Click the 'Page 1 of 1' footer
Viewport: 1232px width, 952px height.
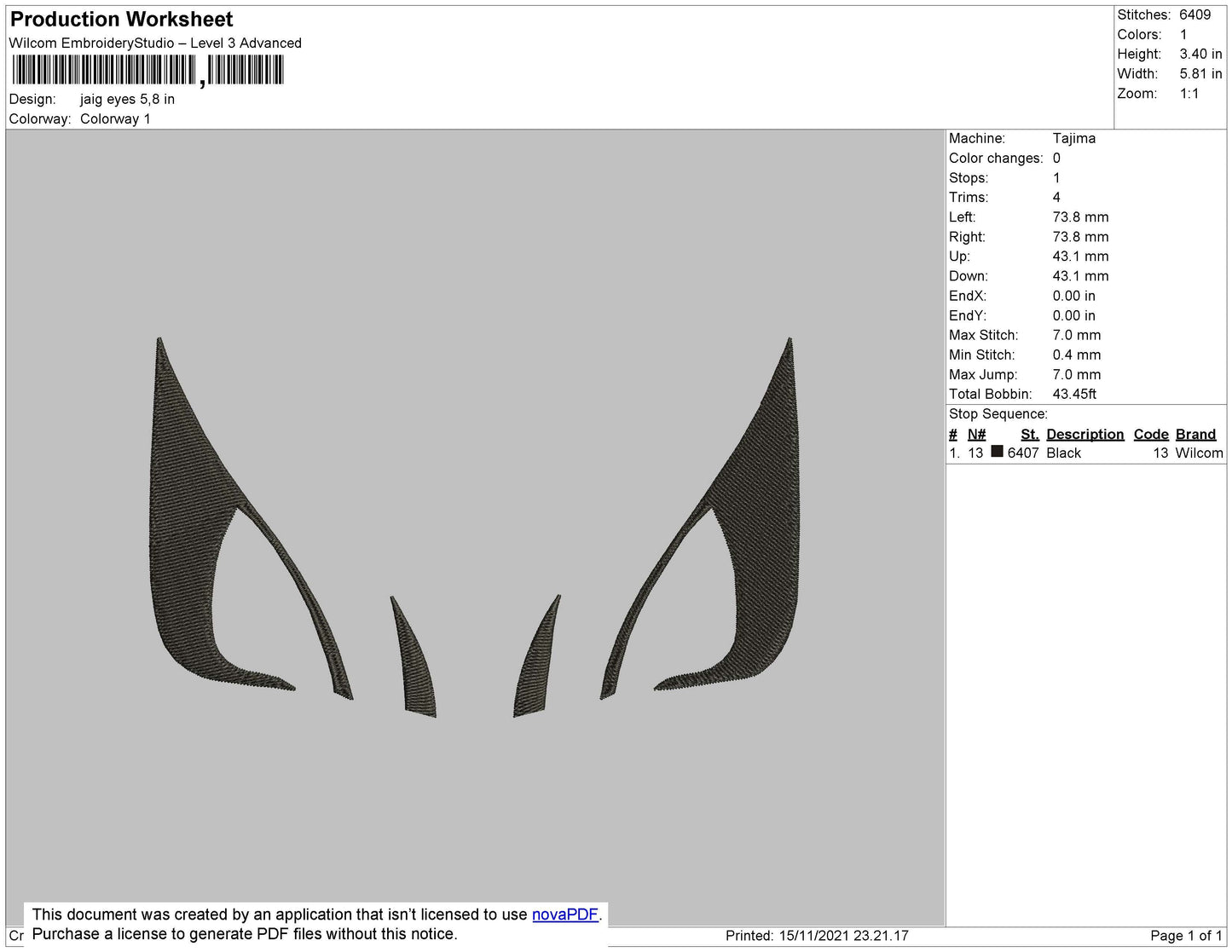tap(1186, 935)
